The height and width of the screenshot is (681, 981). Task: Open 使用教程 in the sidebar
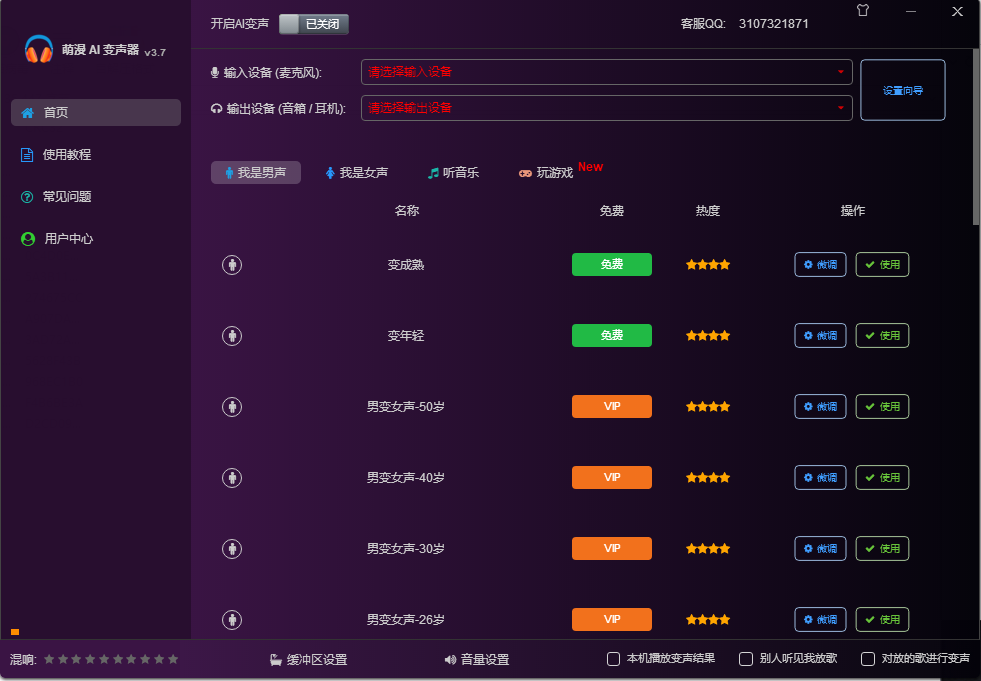coord(66,155)
